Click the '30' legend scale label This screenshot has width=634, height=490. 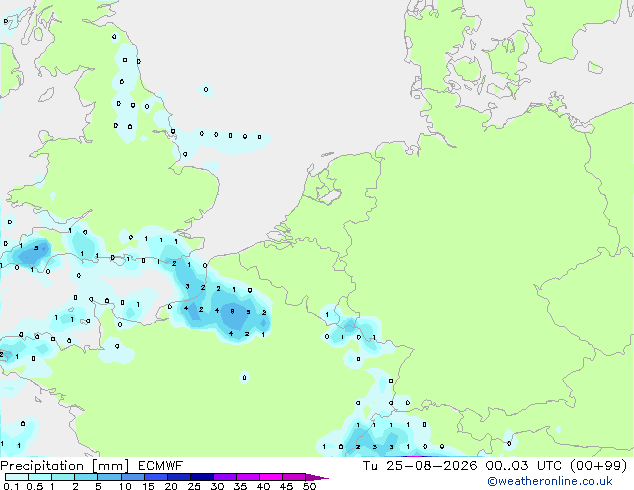pos(217,486)
